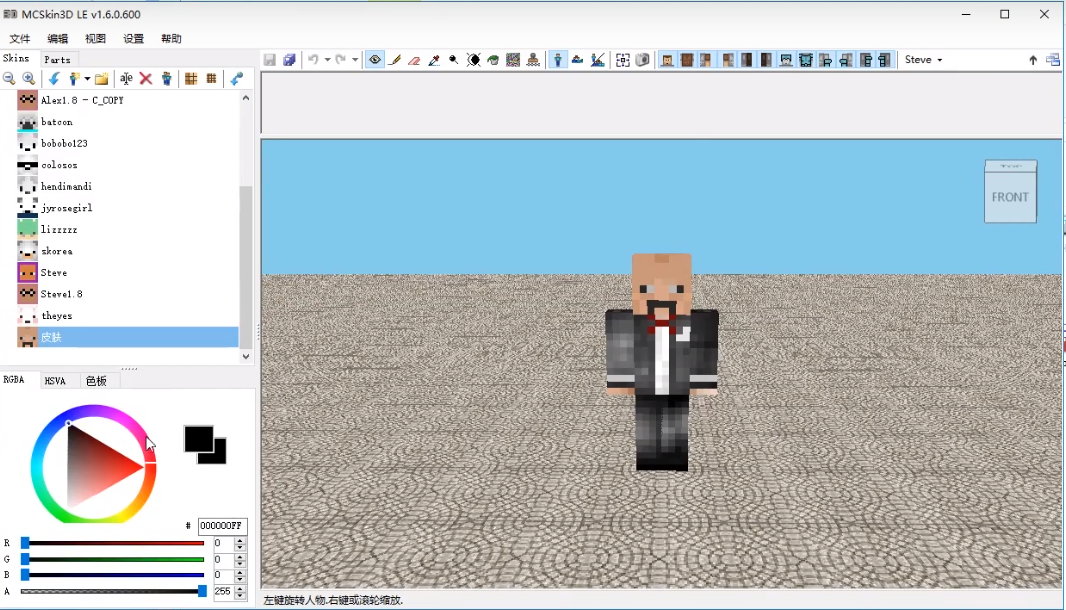The image size is (1066, 610).
Task: Switch to the HSVA color tab
Action: (x=55, y=381)
